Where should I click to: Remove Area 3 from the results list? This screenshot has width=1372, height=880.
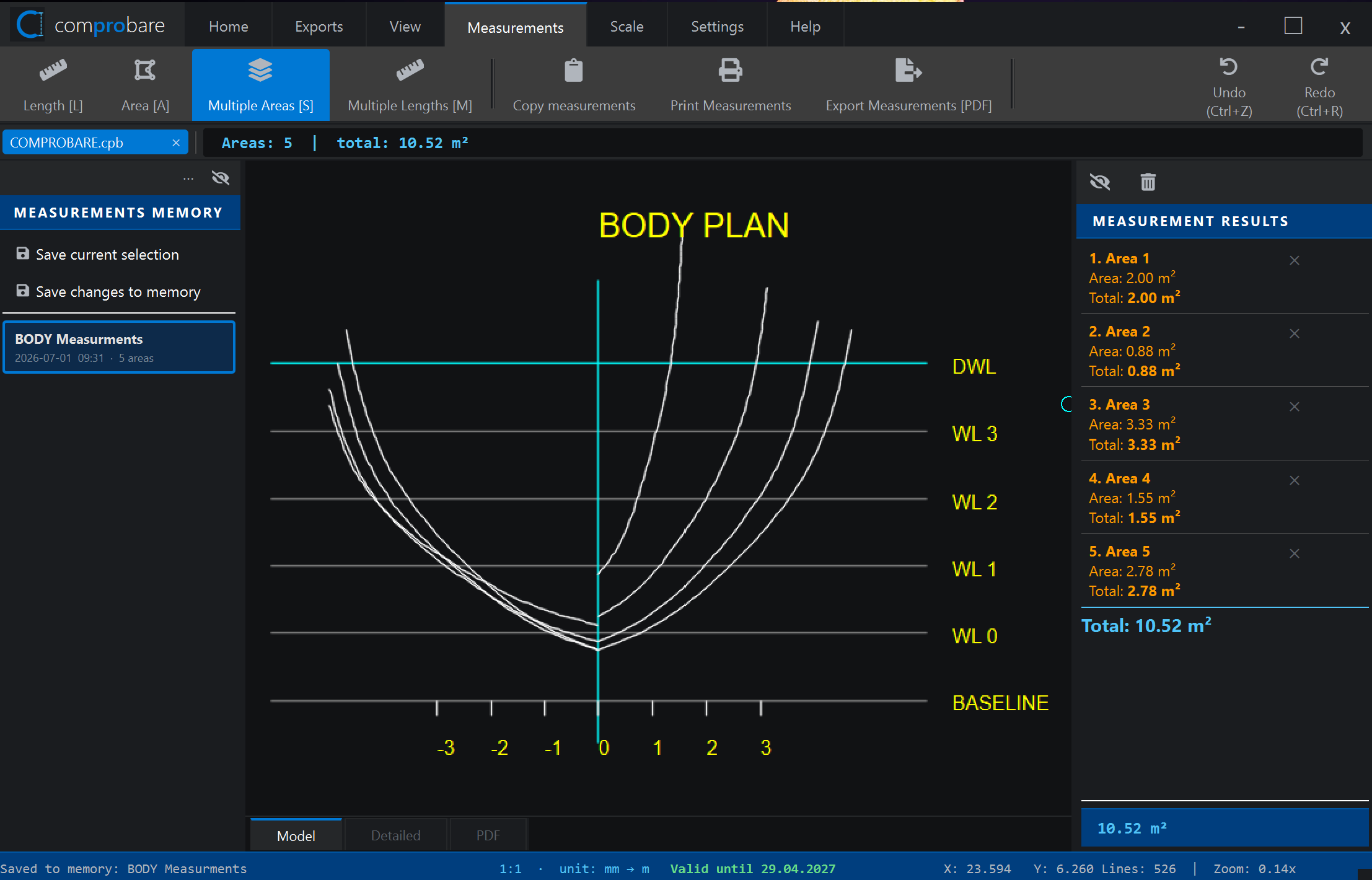[x=1294, y=407]
